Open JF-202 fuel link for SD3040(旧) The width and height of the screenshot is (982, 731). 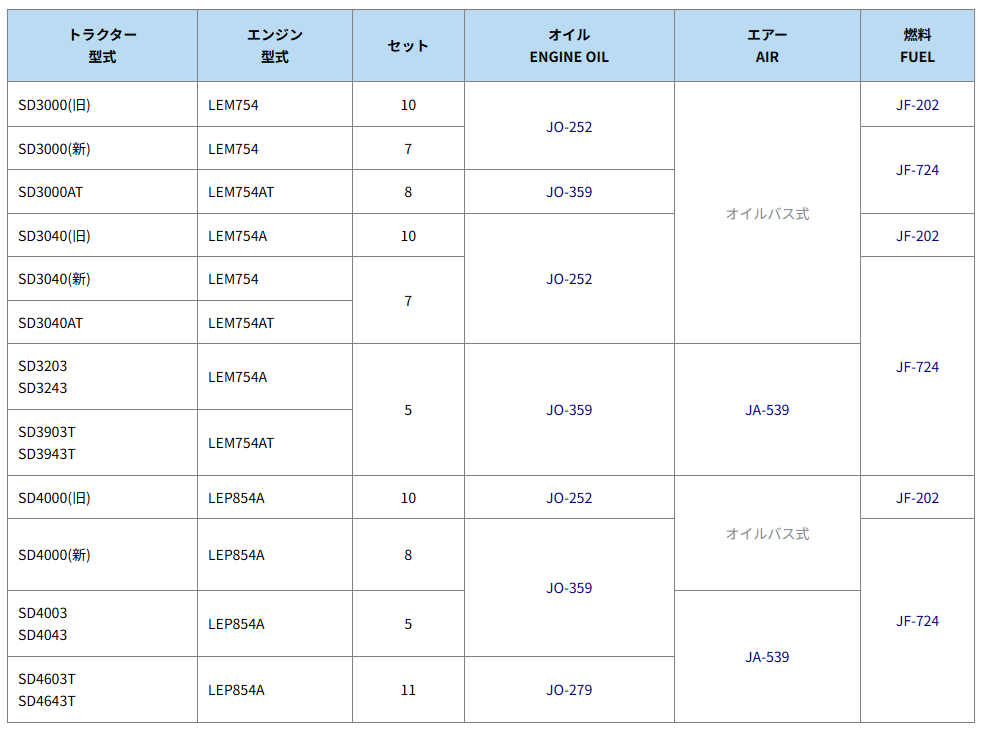pyautogui.click(x=917, y=236)
